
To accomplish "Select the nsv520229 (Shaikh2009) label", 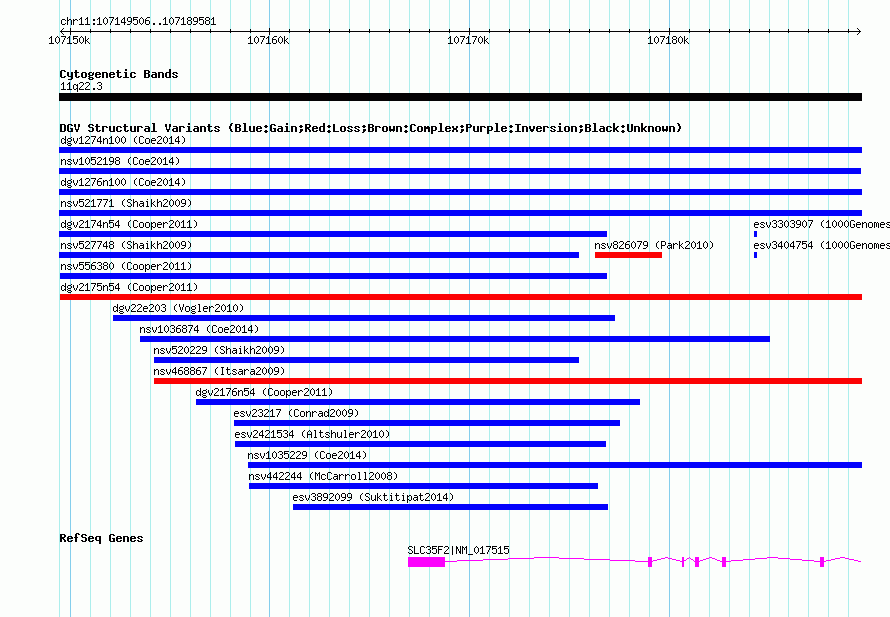I will tap(219, 350).
